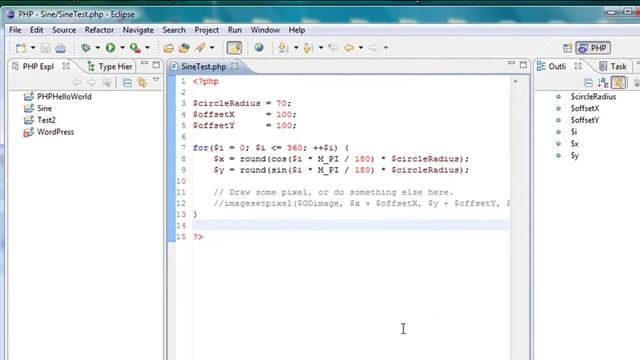Open the Help menu
This screenshot has height=360, width=640.
pos(297,30)
